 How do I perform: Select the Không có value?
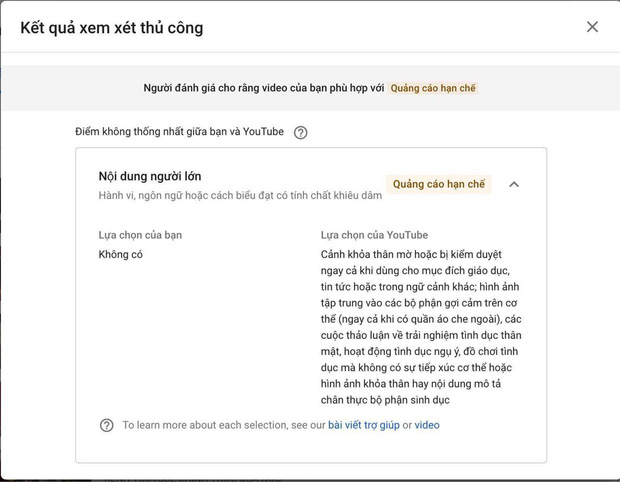point(121,255)
